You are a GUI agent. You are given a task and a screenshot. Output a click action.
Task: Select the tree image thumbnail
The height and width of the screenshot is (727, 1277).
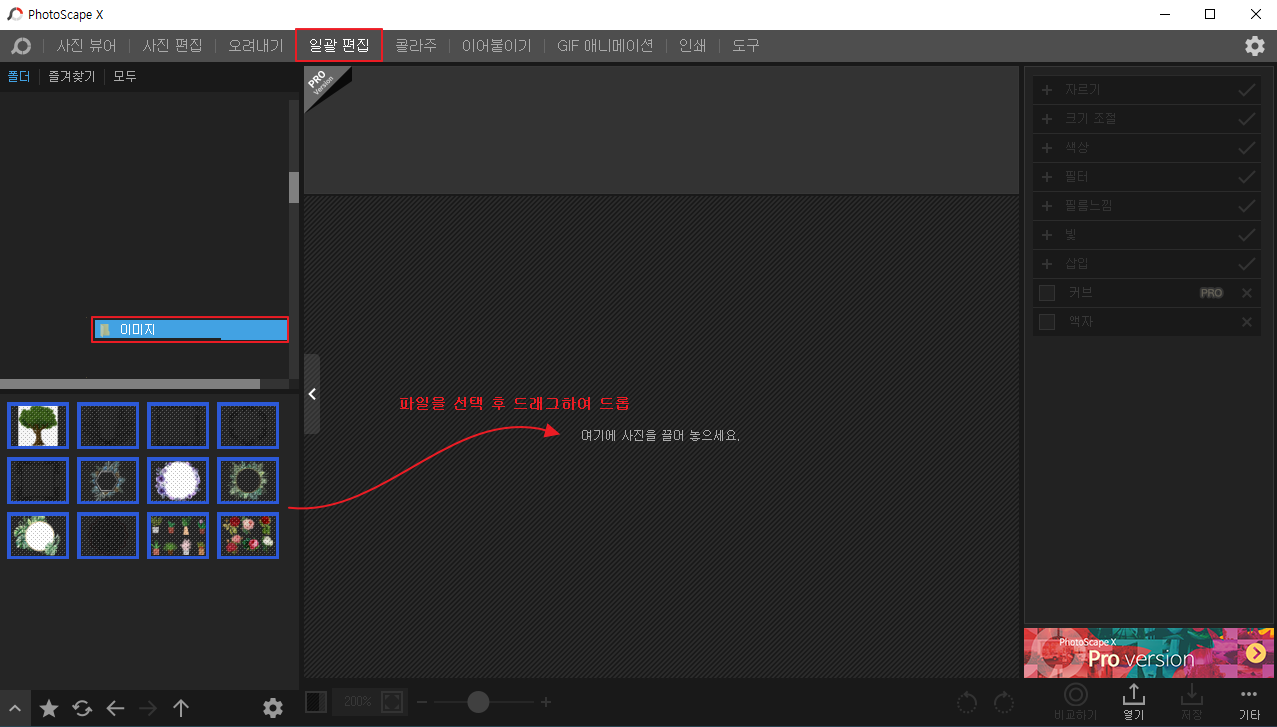click(x=37, y=425)
